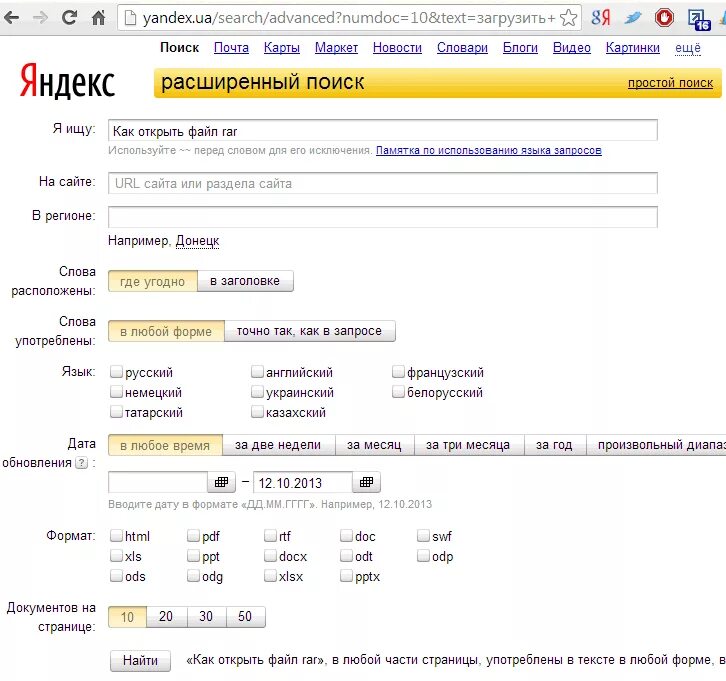Screen dimensions: 726x681
Task: Open the Почта menu link
Action: coord(231,48)
